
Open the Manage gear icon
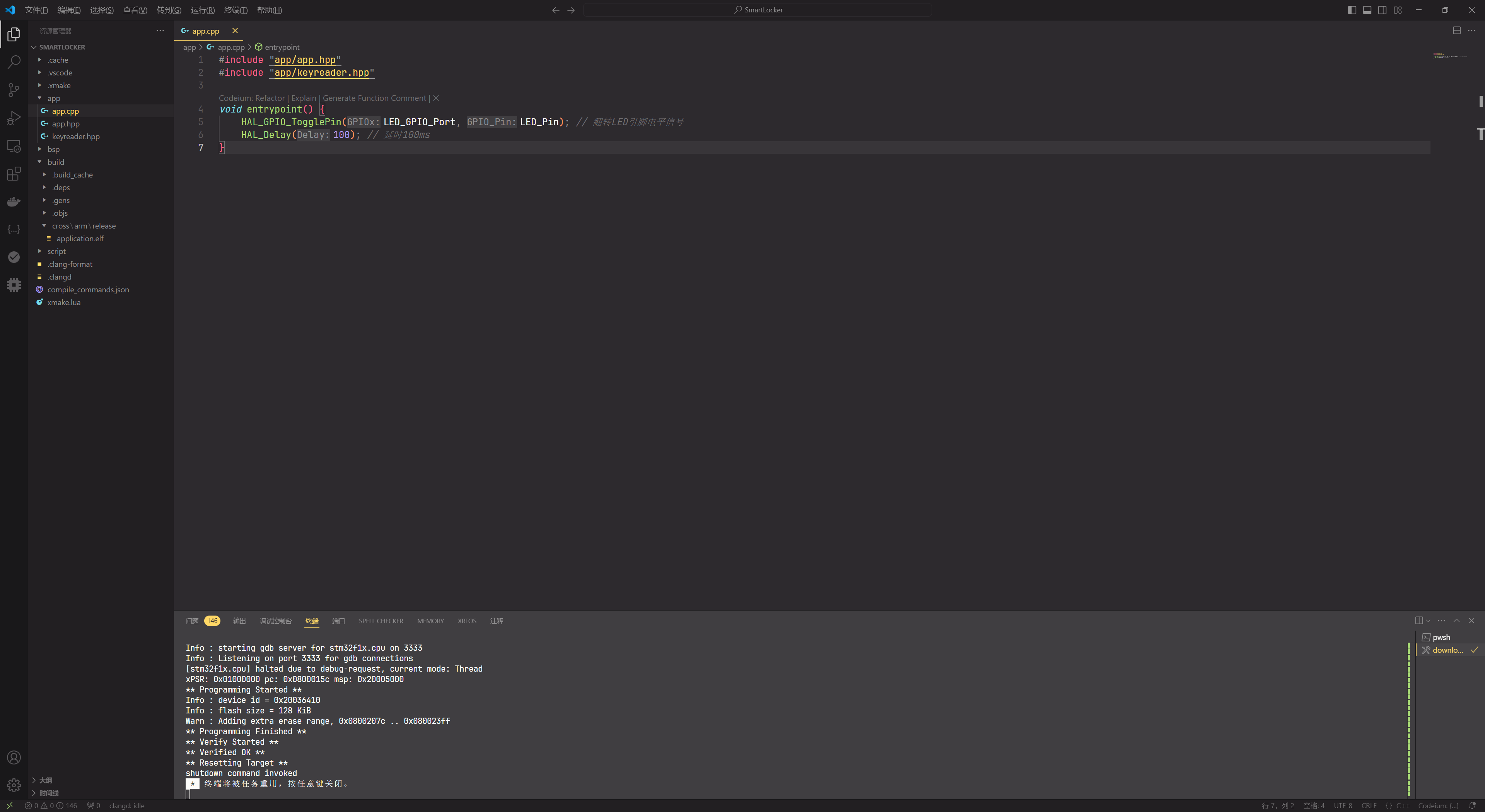tap(14, 785)
